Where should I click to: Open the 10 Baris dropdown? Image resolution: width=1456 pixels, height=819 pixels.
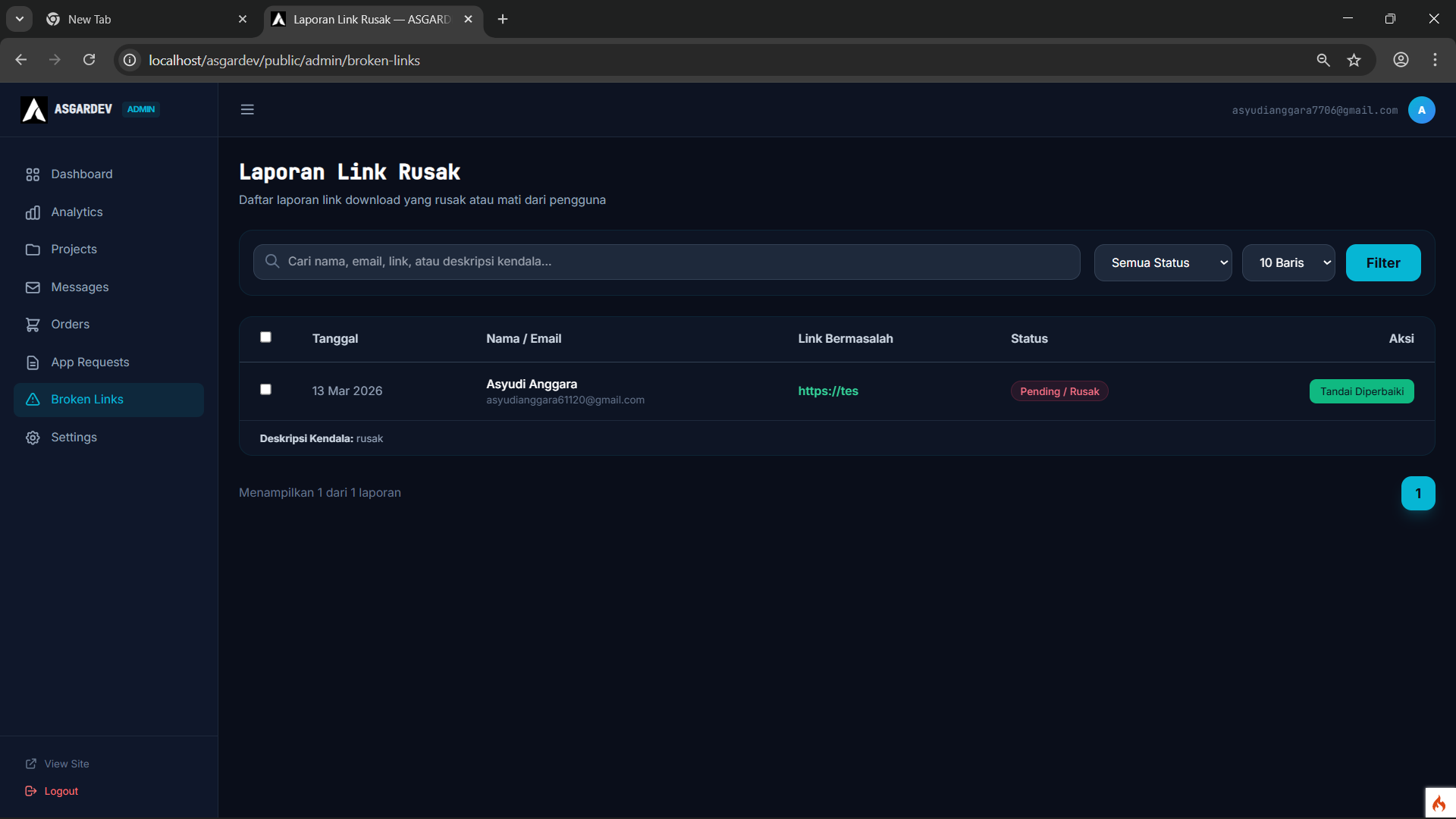coord(1288,262)
